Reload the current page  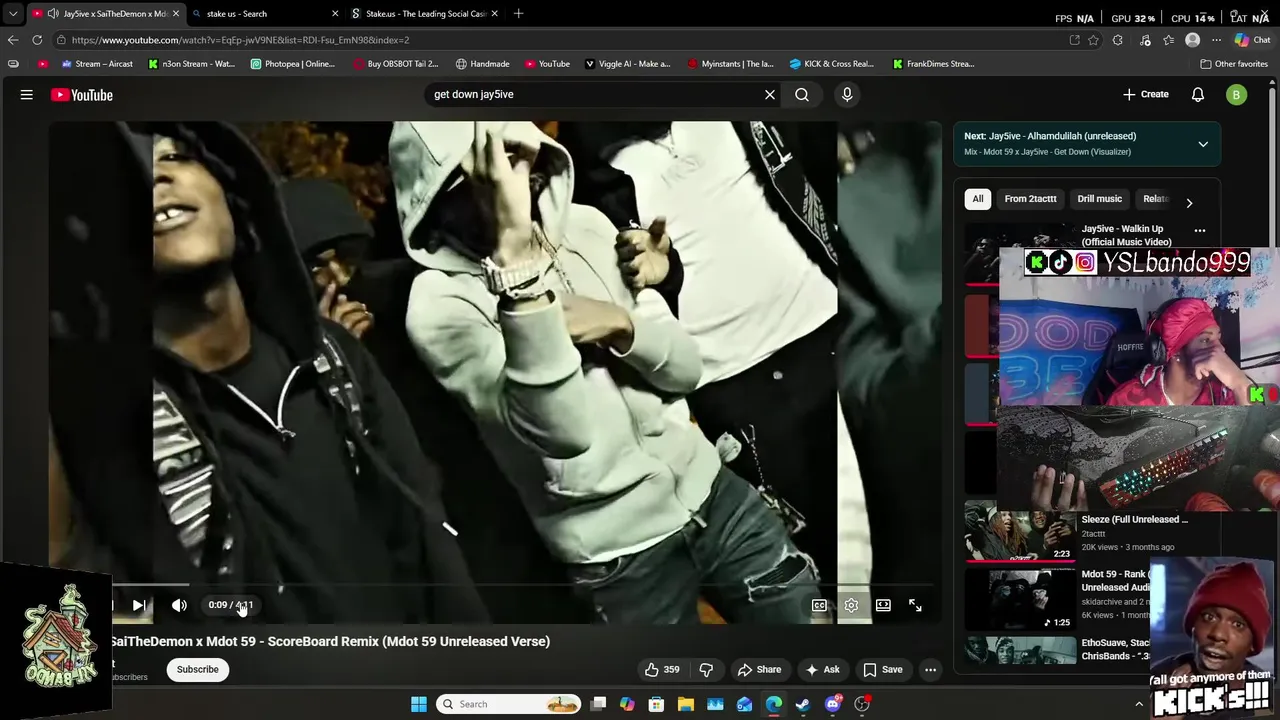(x=37, y=40)
